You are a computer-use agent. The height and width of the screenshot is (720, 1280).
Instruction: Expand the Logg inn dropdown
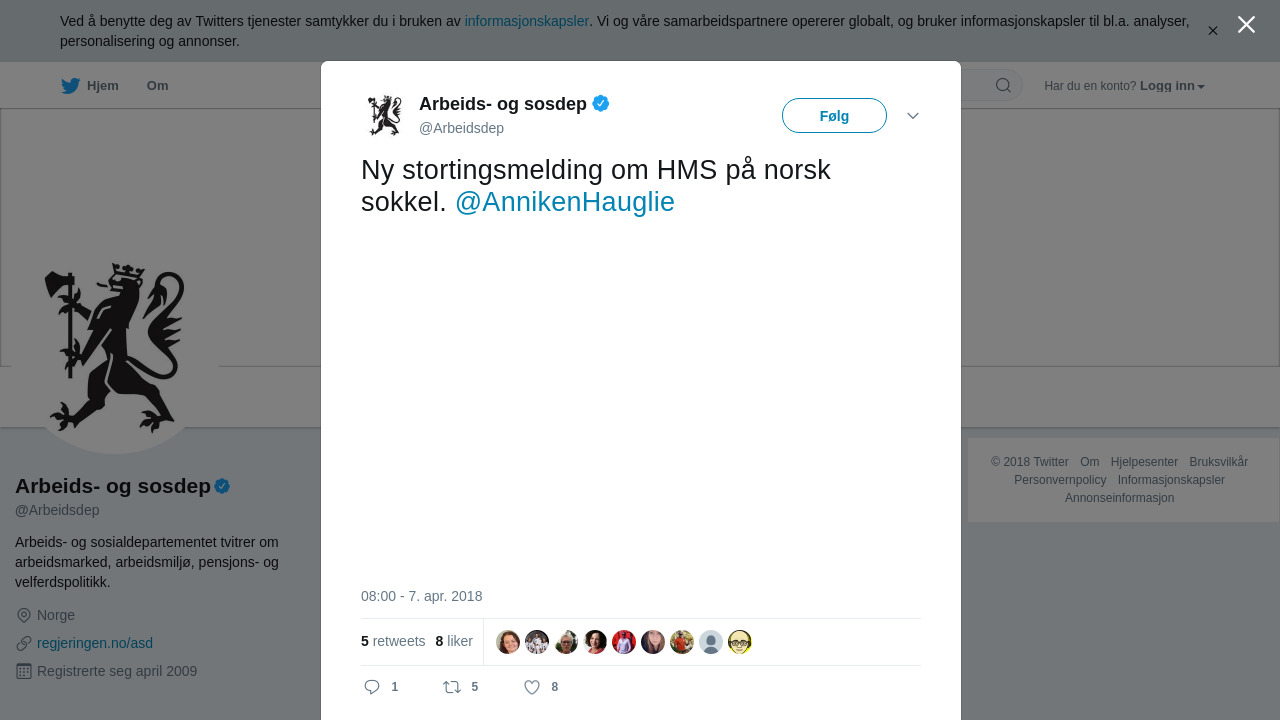point(1172,86)
